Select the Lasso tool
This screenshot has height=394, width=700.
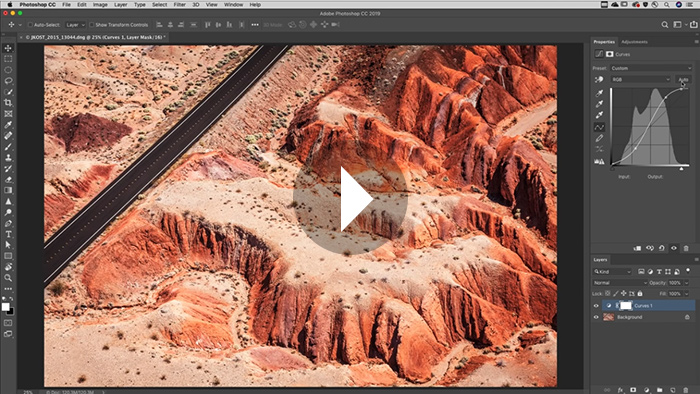8,81
